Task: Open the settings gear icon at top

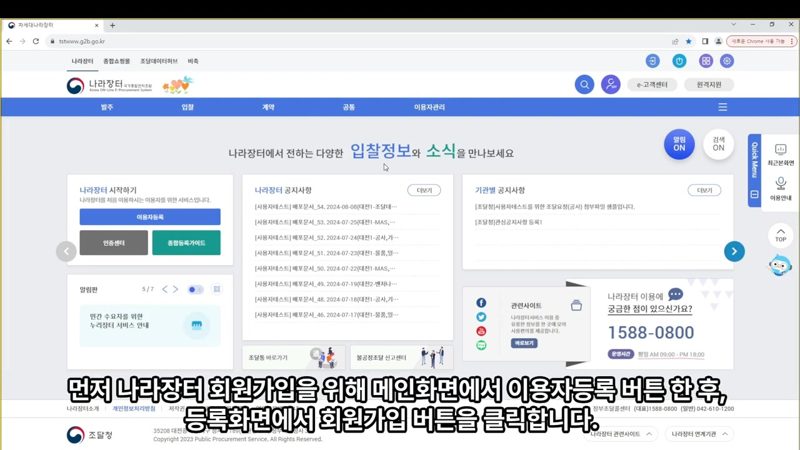Action: point(727,61)
